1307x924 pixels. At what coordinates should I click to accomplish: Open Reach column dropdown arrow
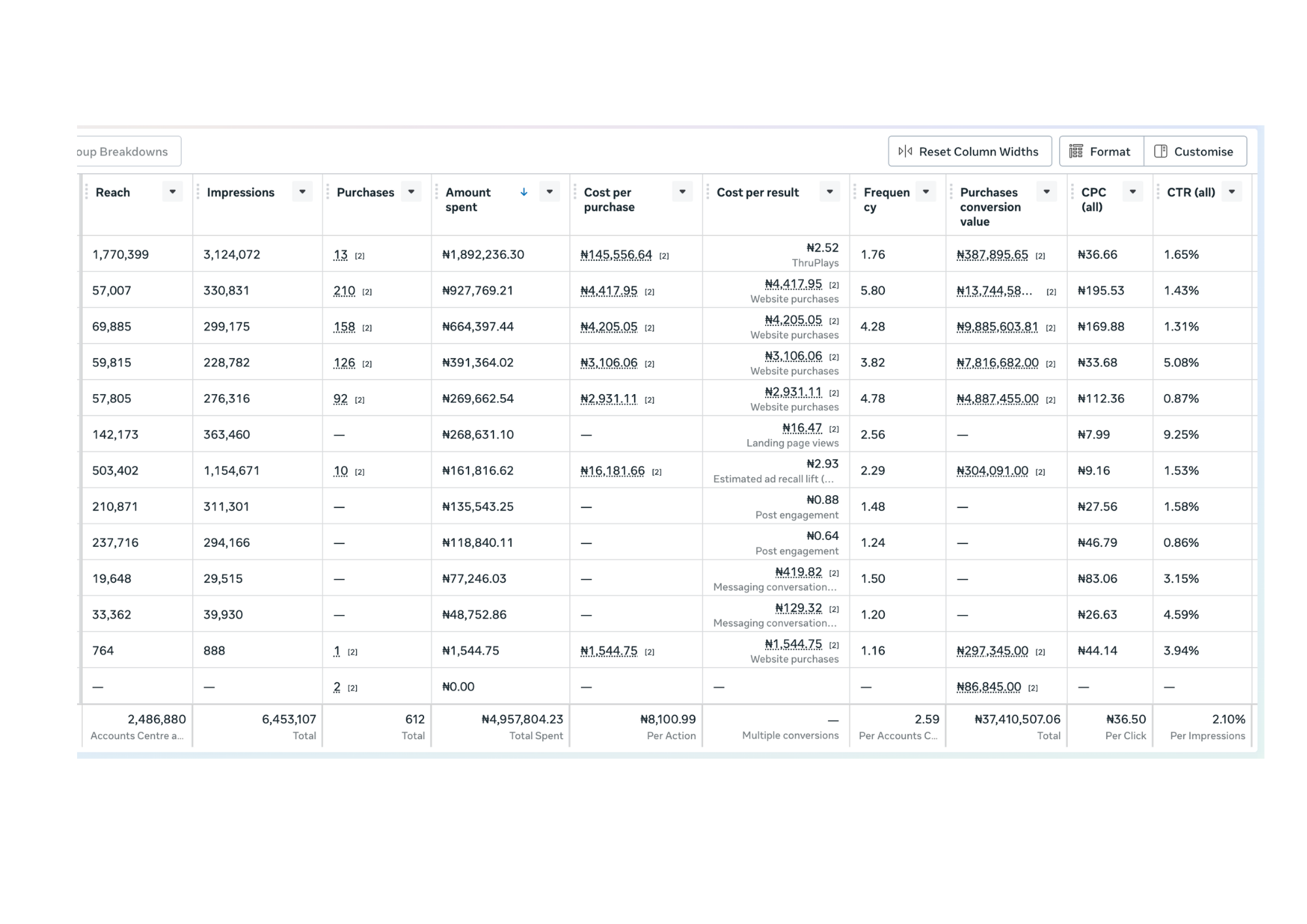[x=173, y=192]
